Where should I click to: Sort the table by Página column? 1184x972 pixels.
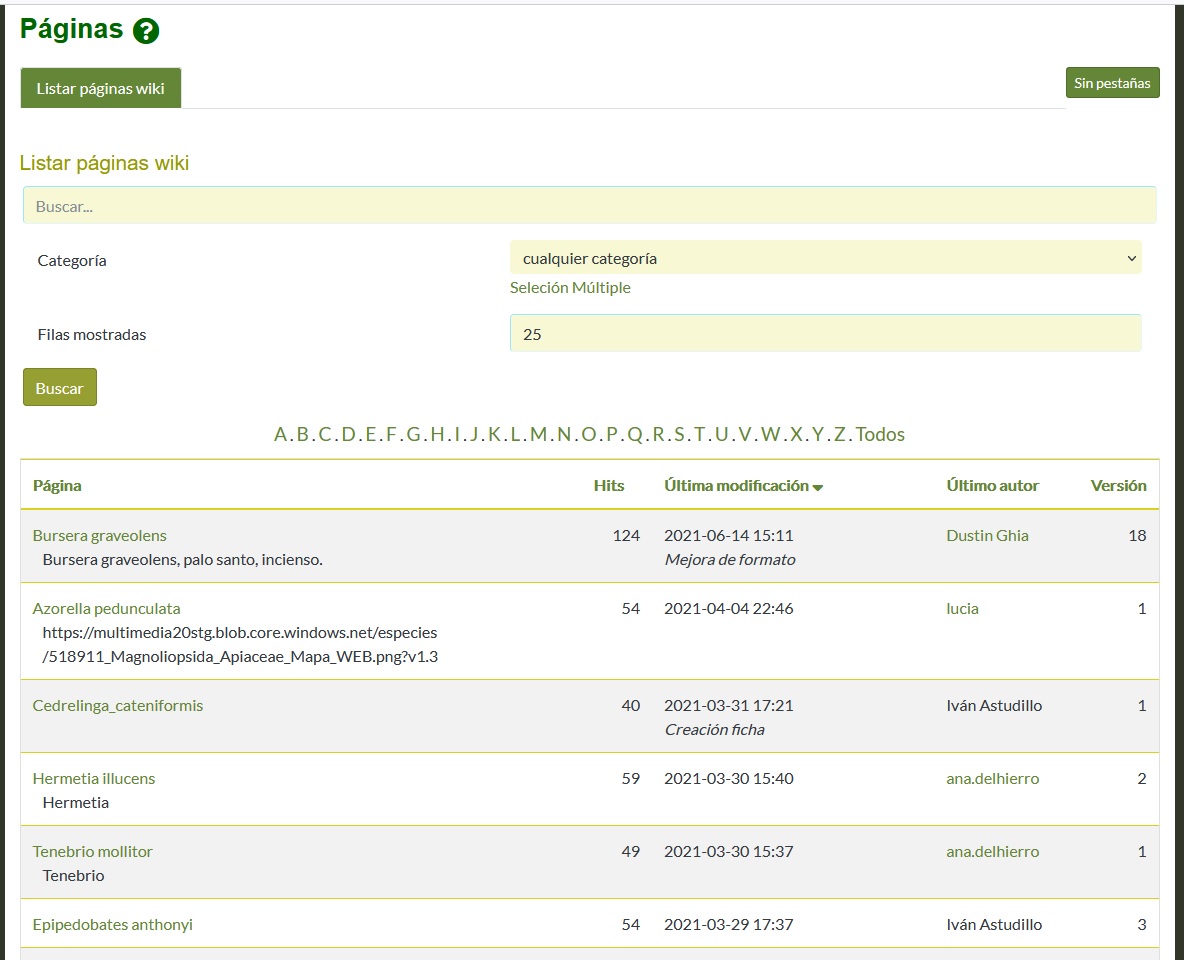pyautogui.click(x=57, y=486)
